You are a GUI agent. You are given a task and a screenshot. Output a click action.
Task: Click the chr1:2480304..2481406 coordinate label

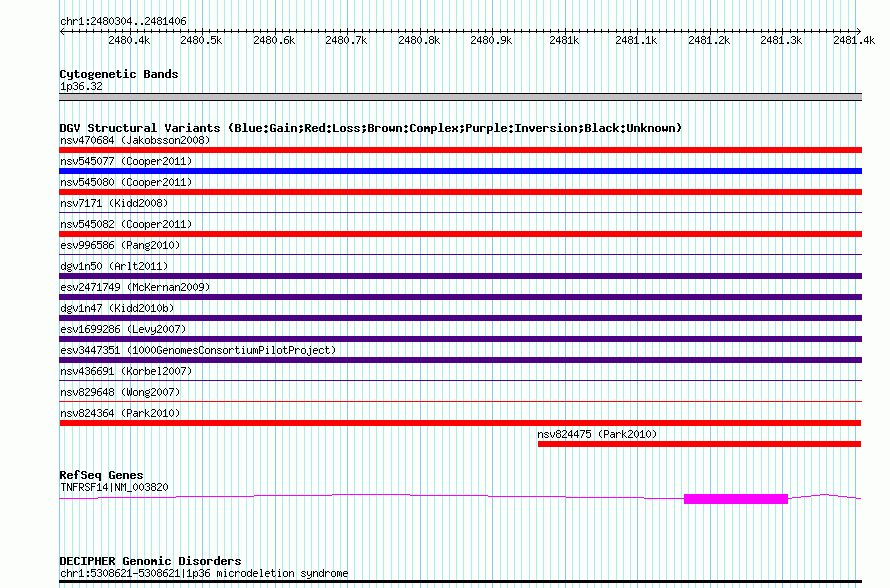click(123, 21)
